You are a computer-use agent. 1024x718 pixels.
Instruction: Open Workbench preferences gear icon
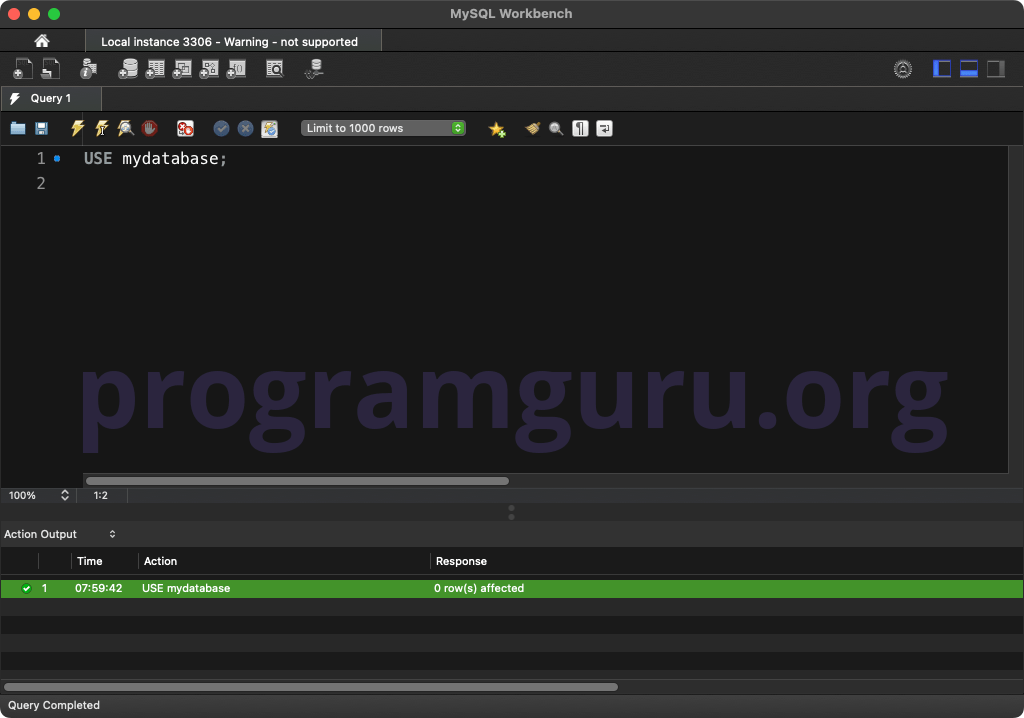tap(903, 69)
